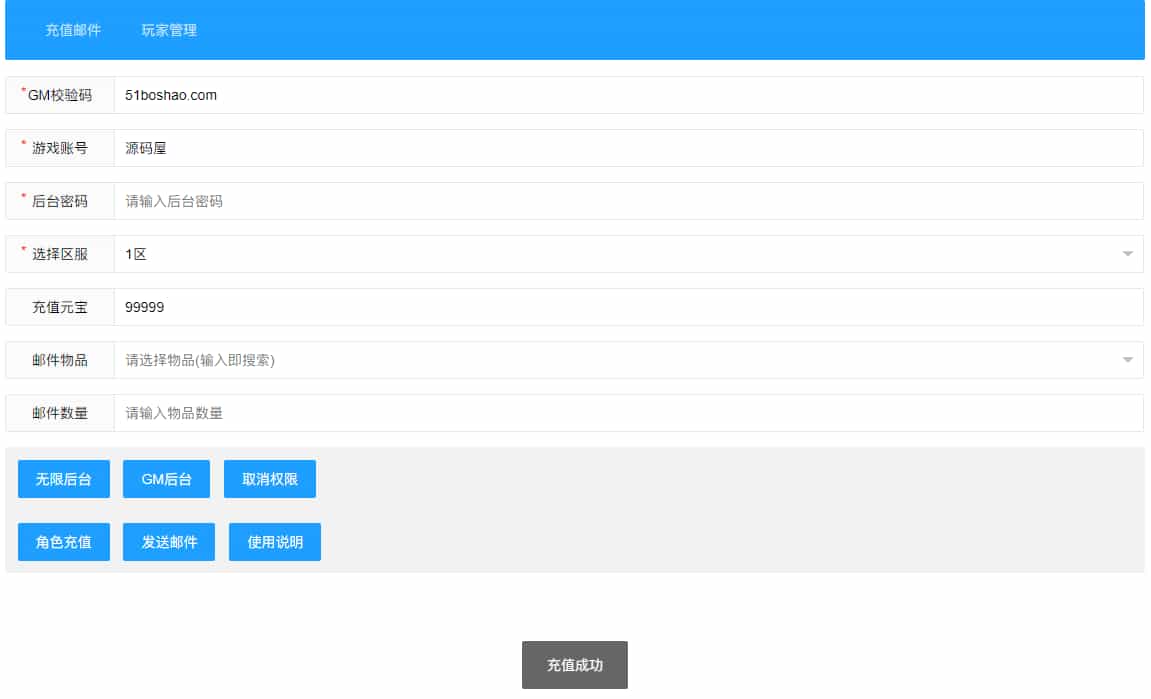
Task: Click the 充值元宝 field showing 99999
Action: pyautogui.click(x=628, y=307)
